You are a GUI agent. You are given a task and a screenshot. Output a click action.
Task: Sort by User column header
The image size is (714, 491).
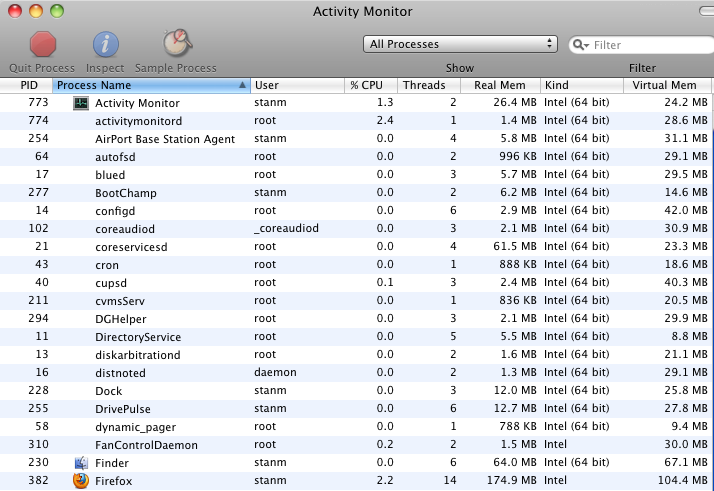click(x=297, y=85)
